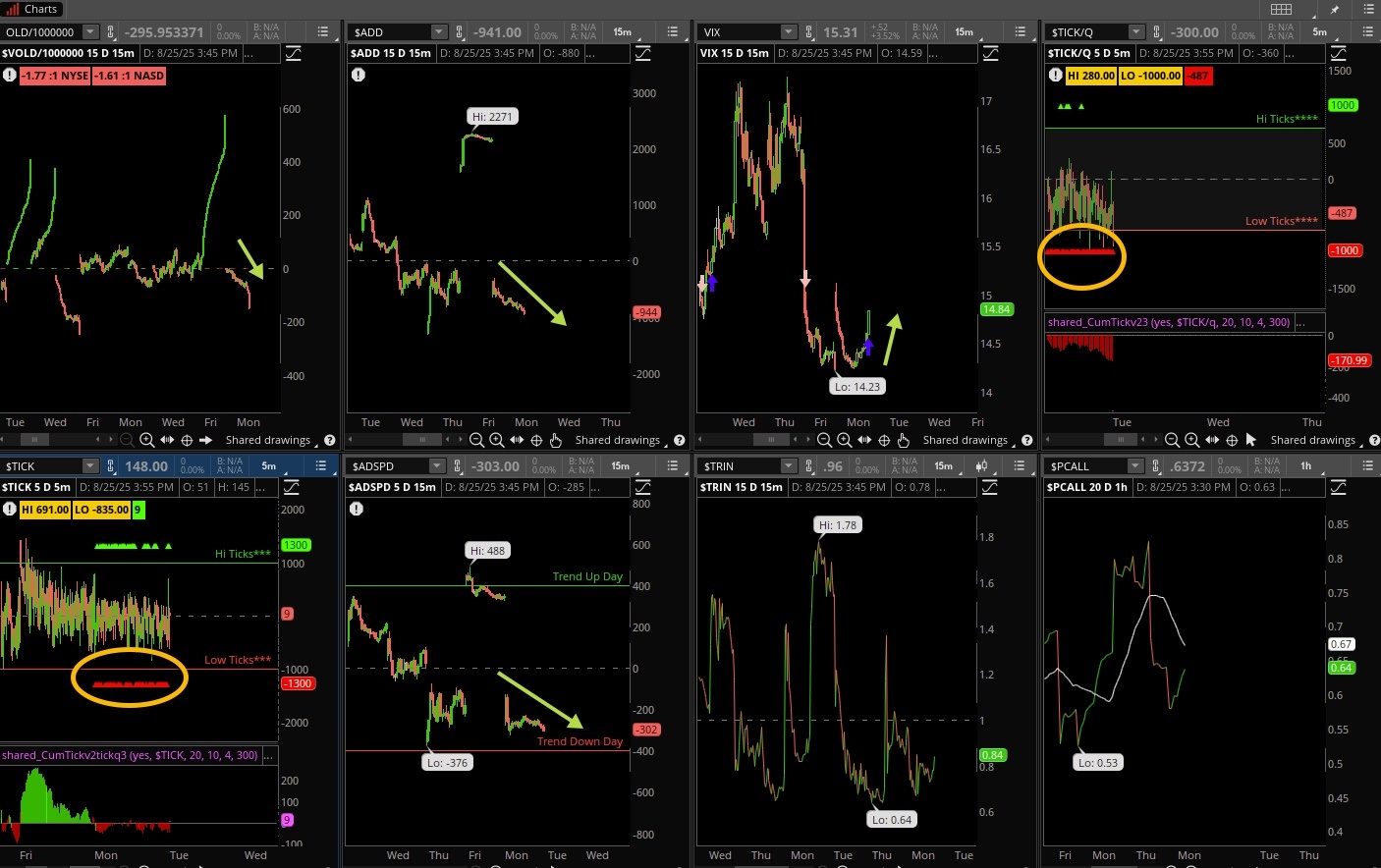Toggle the symbol link on VIX chart
Viewport: 1381px width, 868px height.
click(809, 32)
